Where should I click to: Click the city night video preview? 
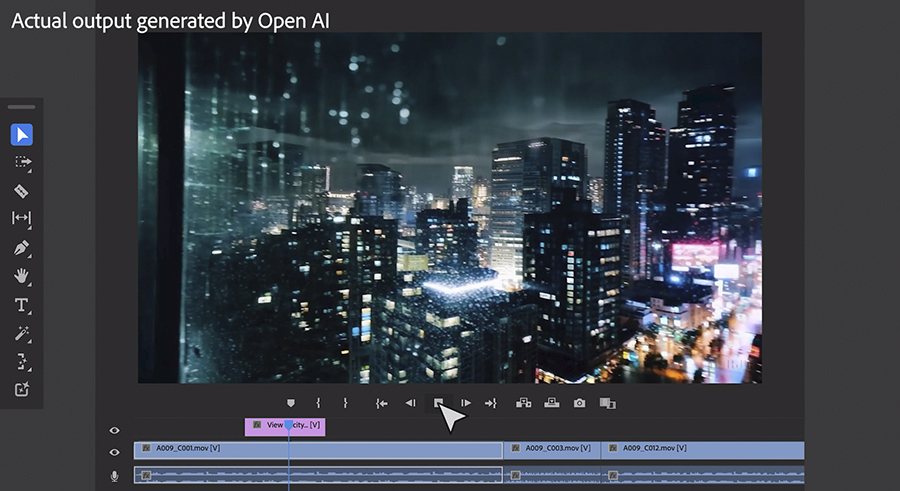tap(450, 207)
